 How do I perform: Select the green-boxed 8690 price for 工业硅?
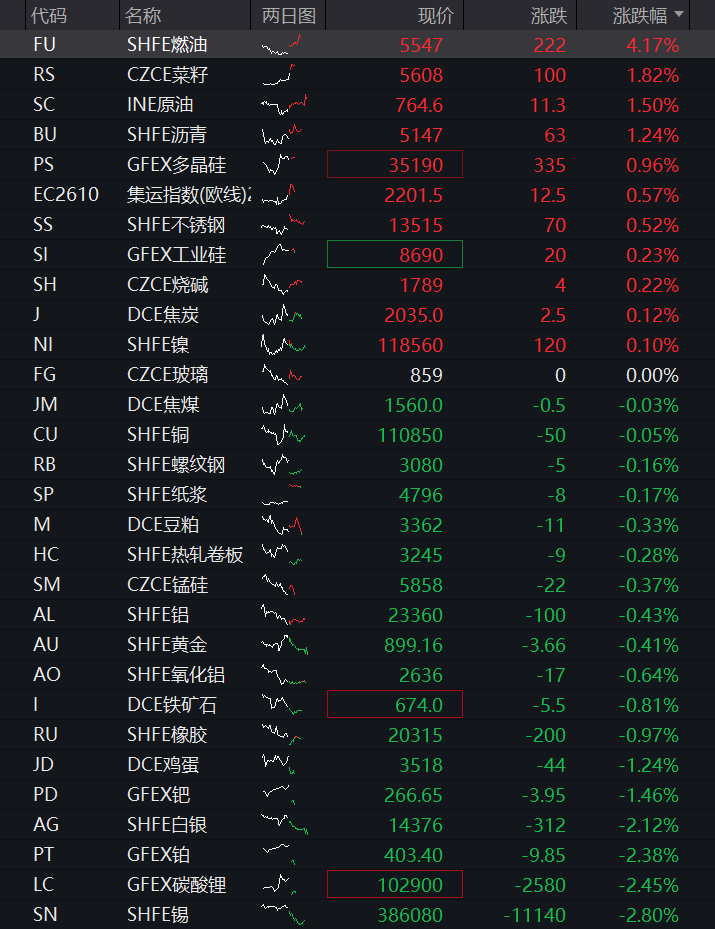pos(395,254)
